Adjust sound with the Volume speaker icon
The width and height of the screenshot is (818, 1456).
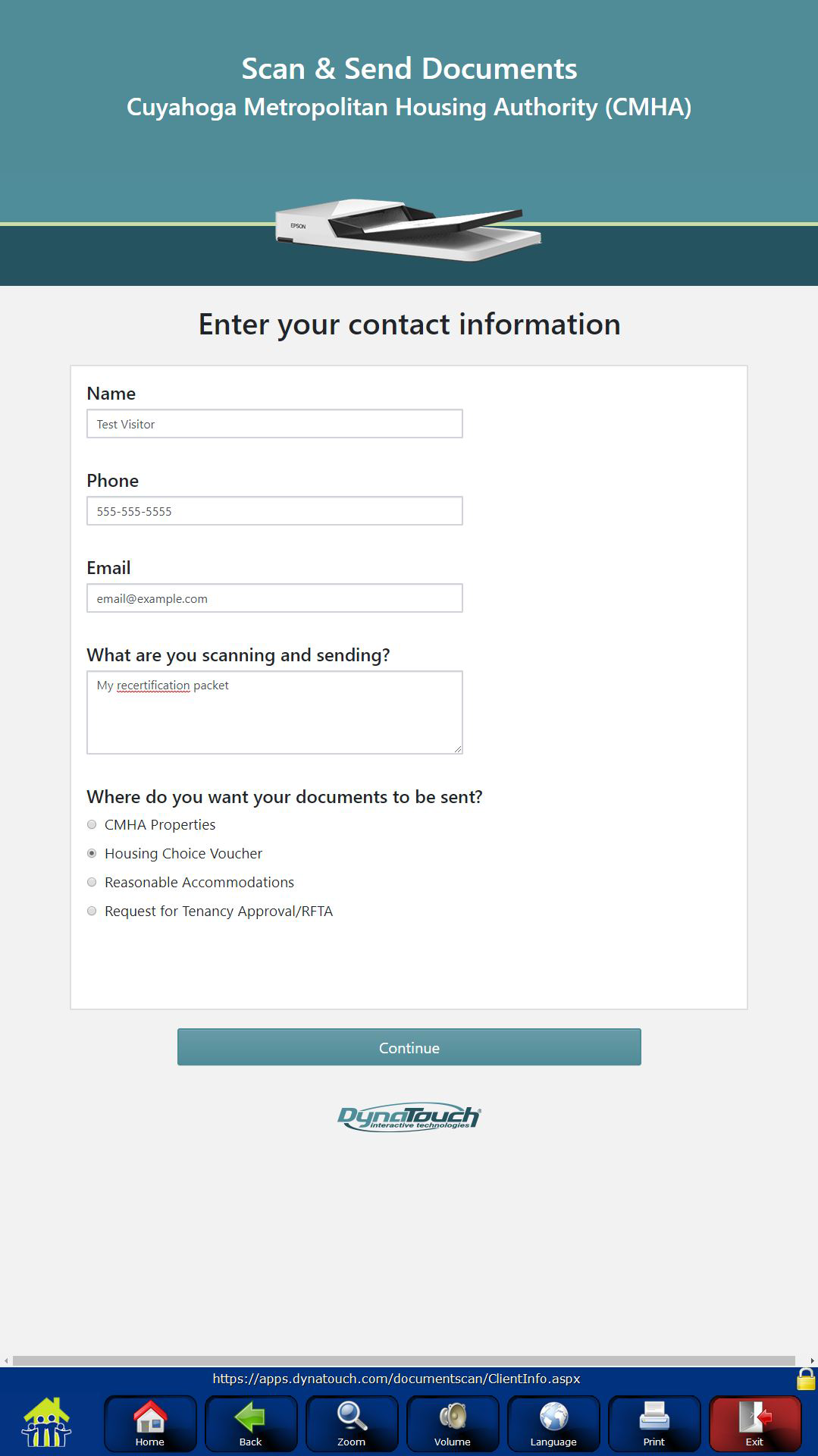[x=452, y=1423]
